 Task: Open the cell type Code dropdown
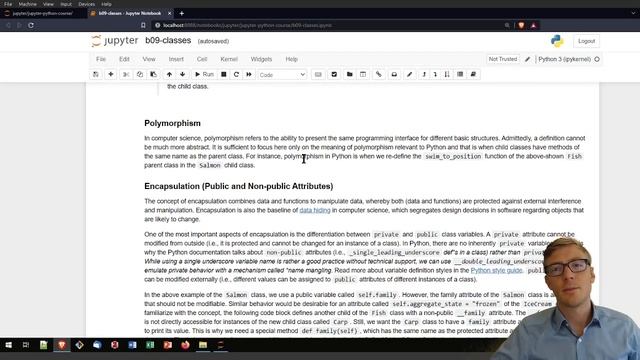pos(282,75)
